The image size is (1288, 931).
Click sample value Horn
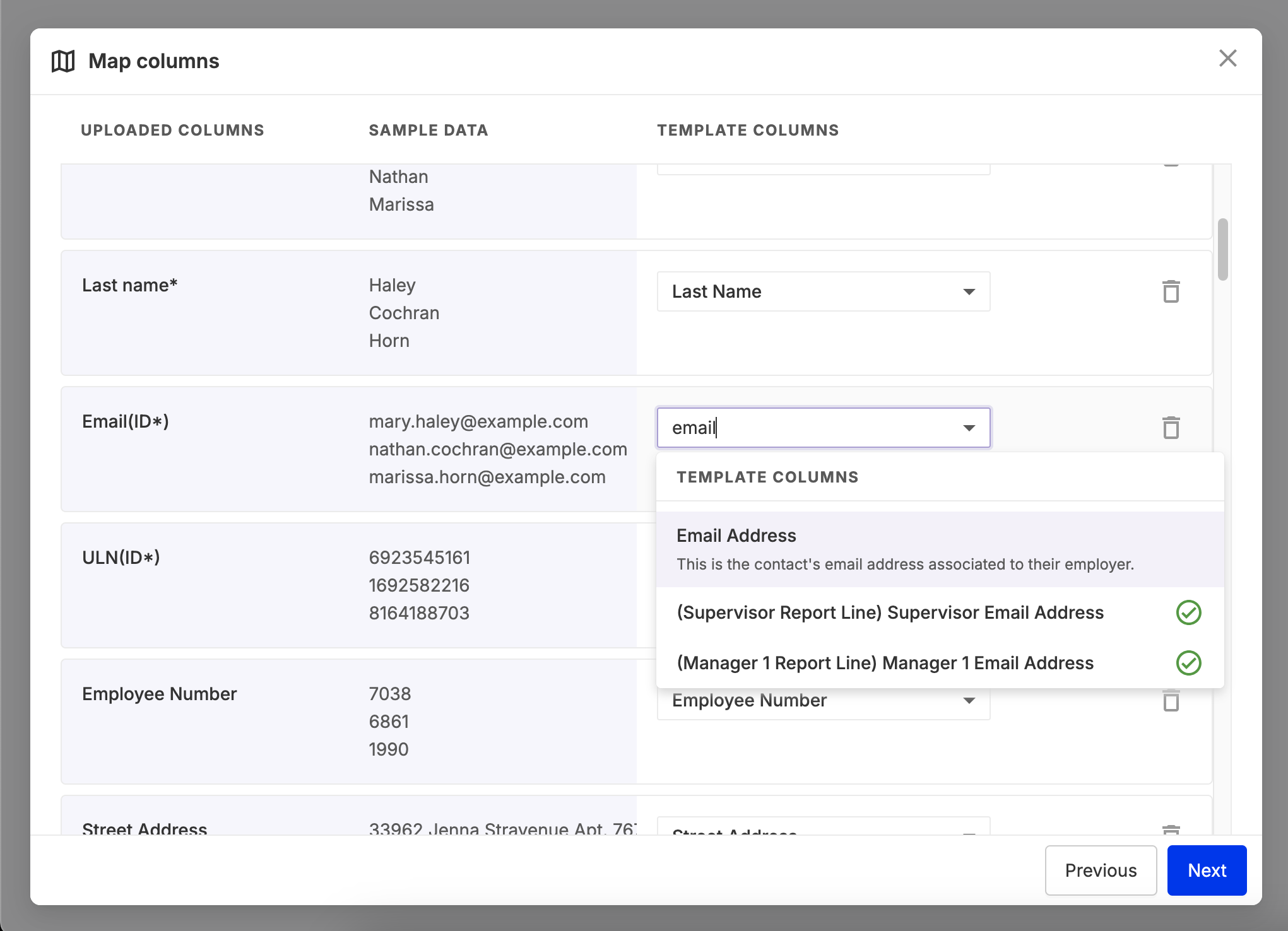tap(389, 341)
